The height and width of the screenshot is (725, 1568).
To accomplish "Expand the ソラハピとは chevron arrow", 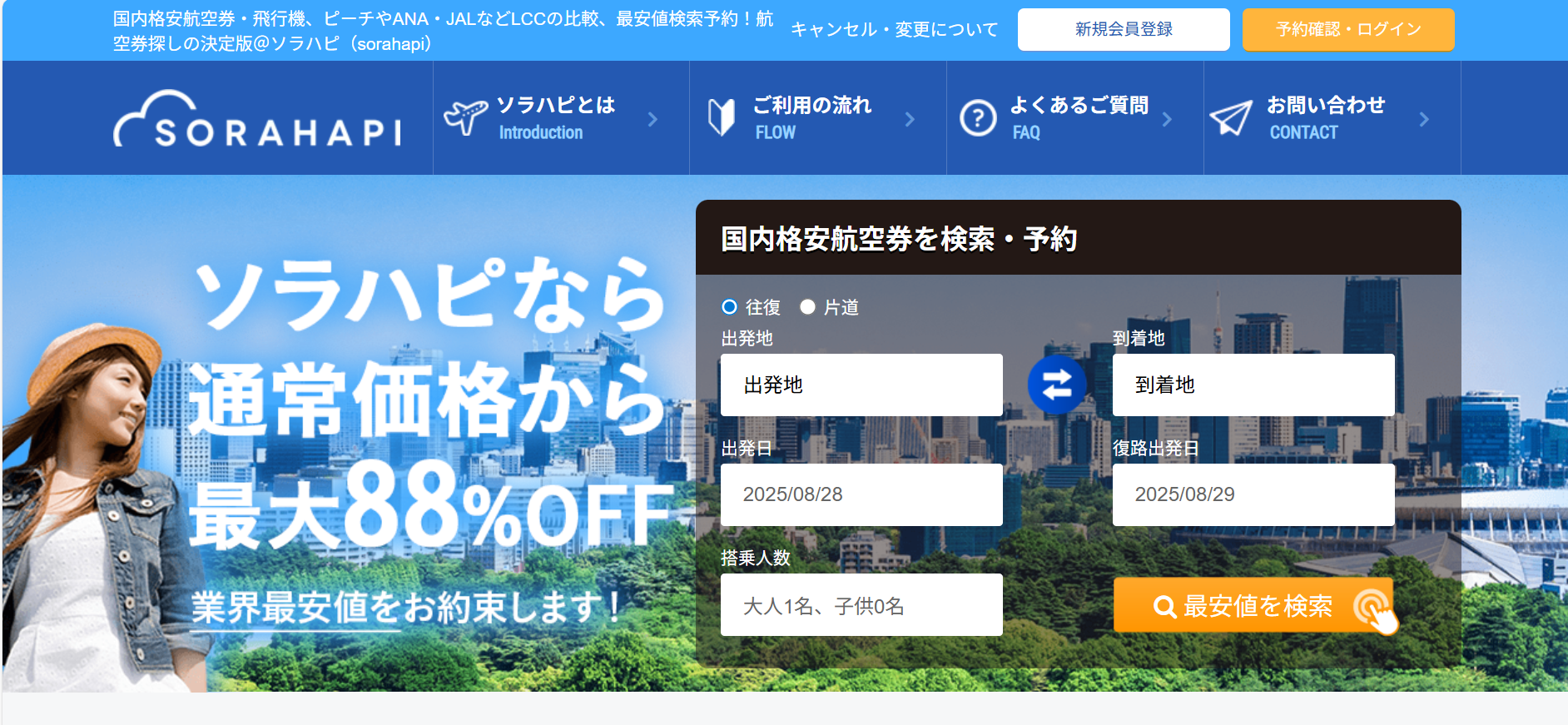I will 653,119.
